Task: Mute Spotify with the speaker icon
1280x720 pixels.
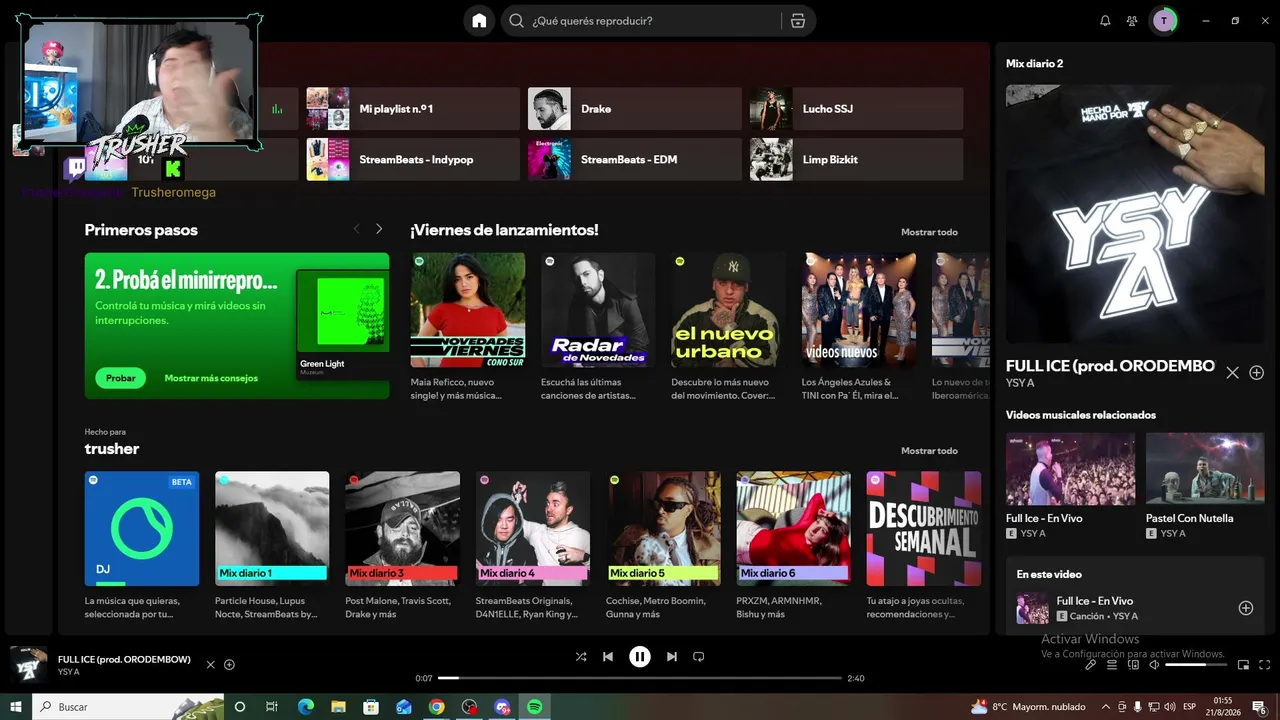Action: click(x=1154, y=665)
